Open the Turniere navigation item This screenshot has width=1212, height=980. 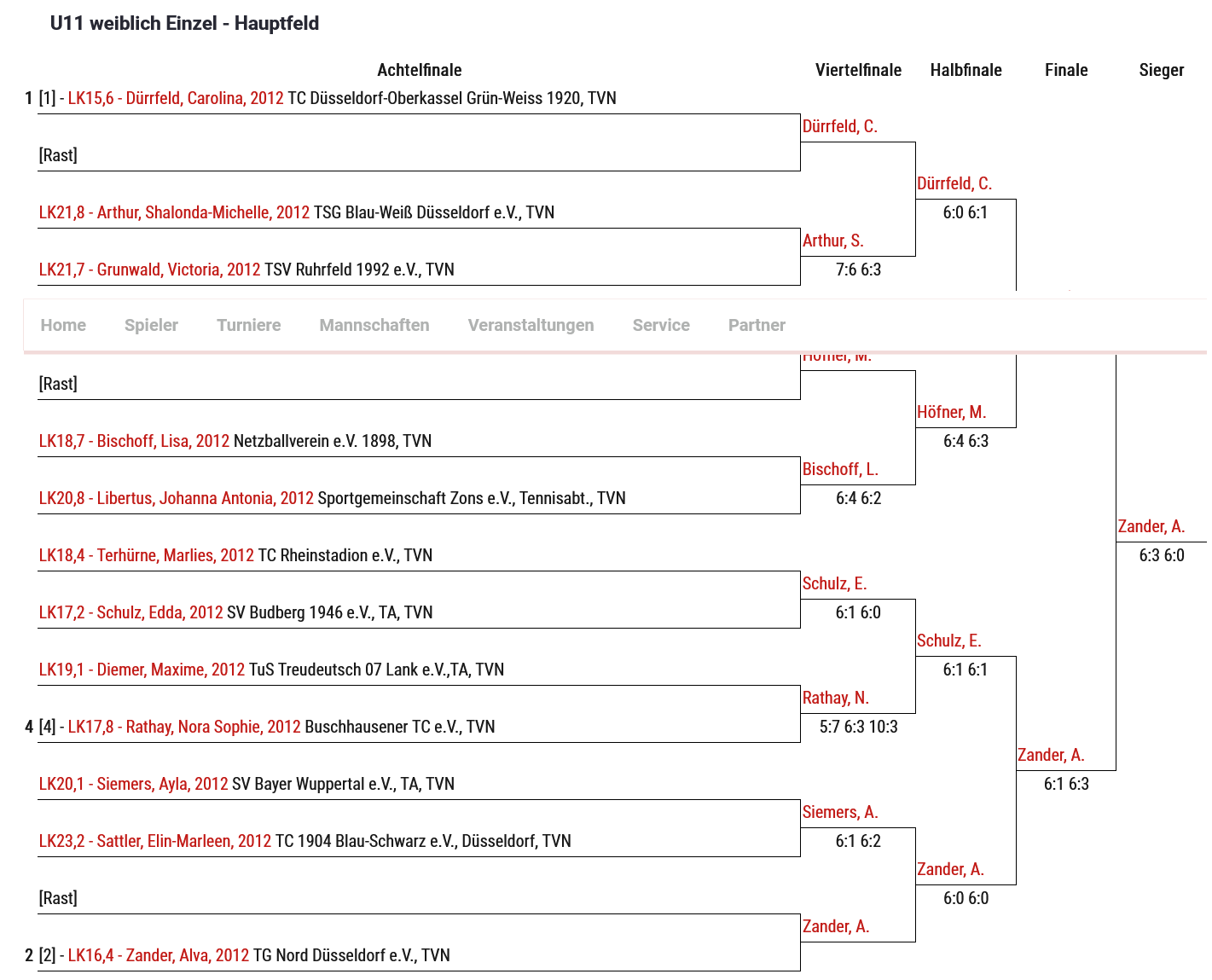248,325
